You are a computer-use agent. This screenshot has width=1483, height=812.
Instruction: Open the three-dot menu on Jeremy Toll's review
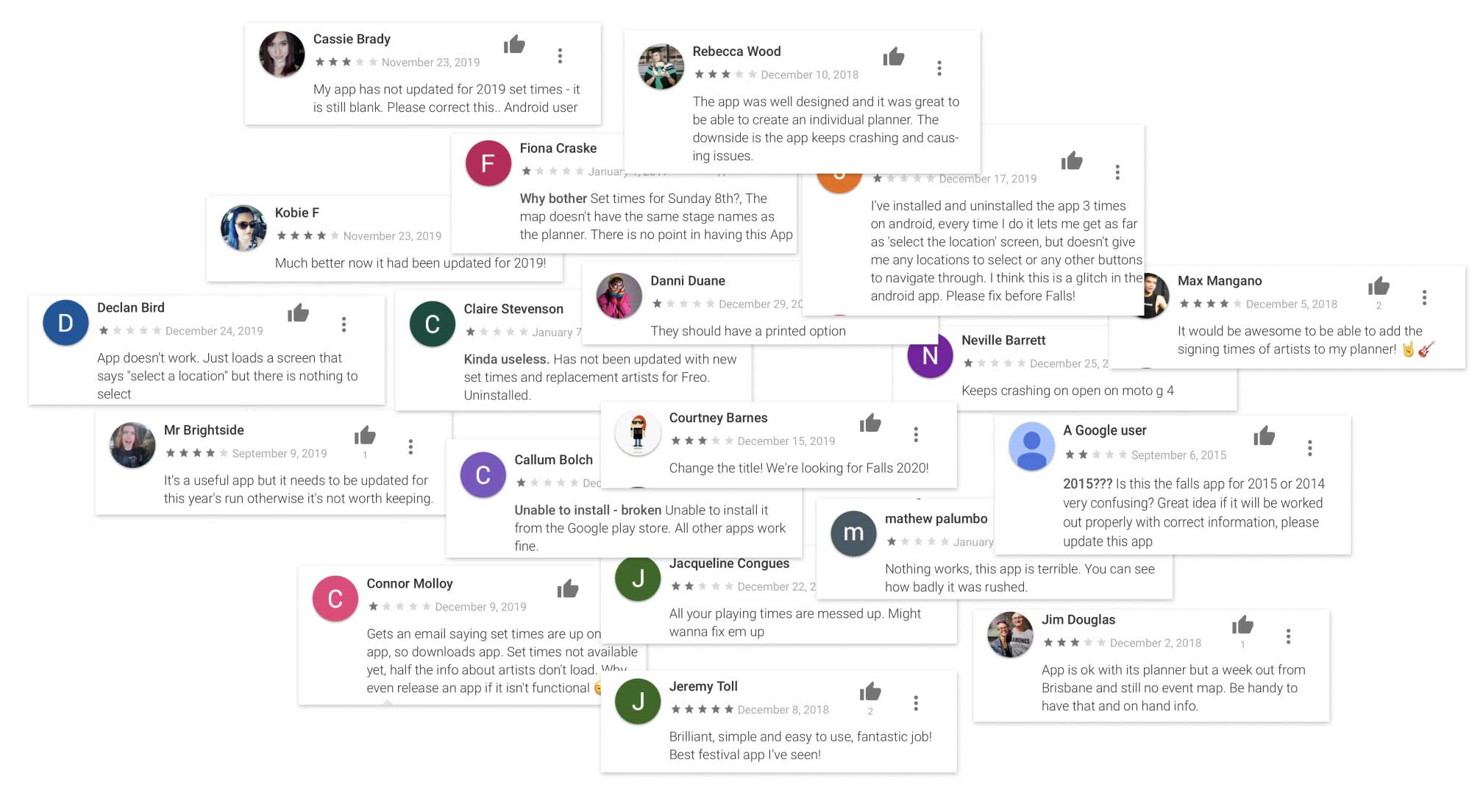916,703
